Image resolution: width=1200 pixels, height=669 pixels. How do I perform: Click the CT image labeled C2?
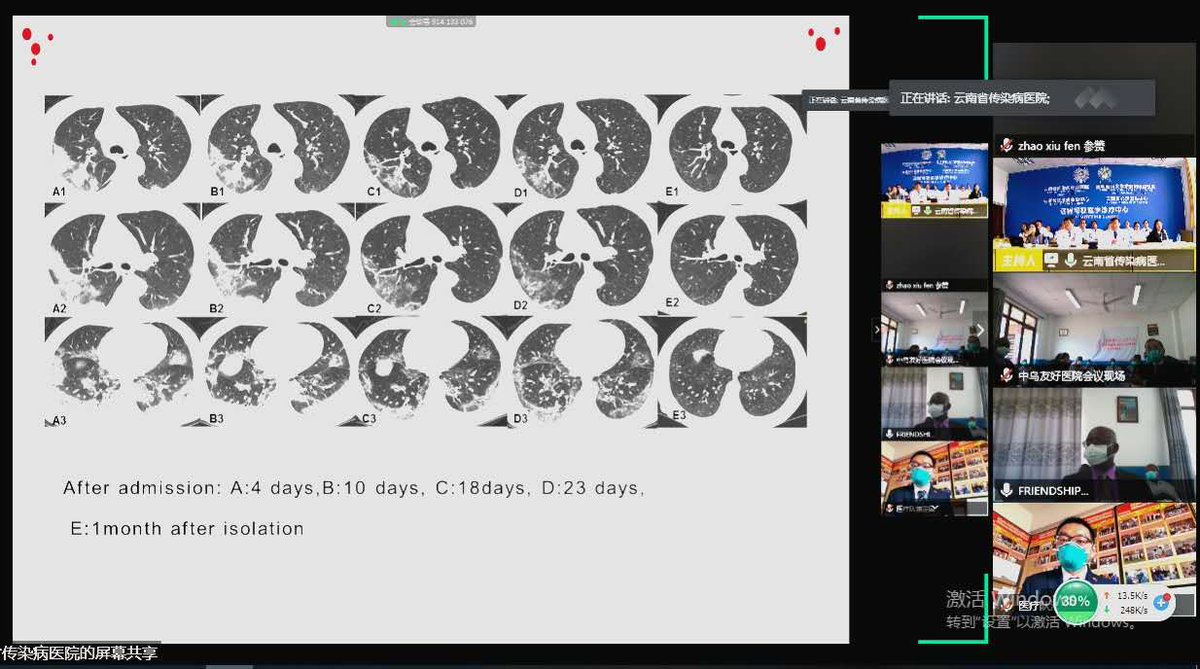pos(433,261)
